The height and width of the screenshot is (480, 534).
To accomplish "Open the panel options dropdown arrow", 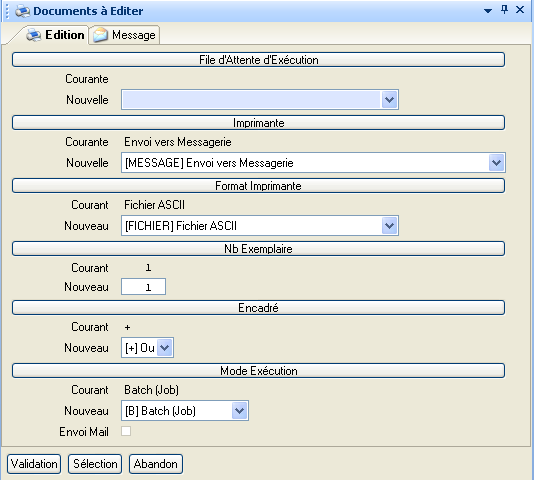I will [x=488, y=11].
